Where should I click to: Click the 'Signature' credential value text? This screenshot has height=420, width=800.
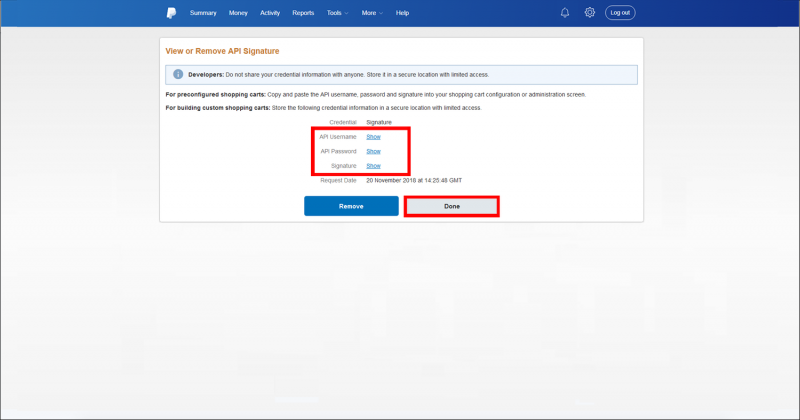379,122
